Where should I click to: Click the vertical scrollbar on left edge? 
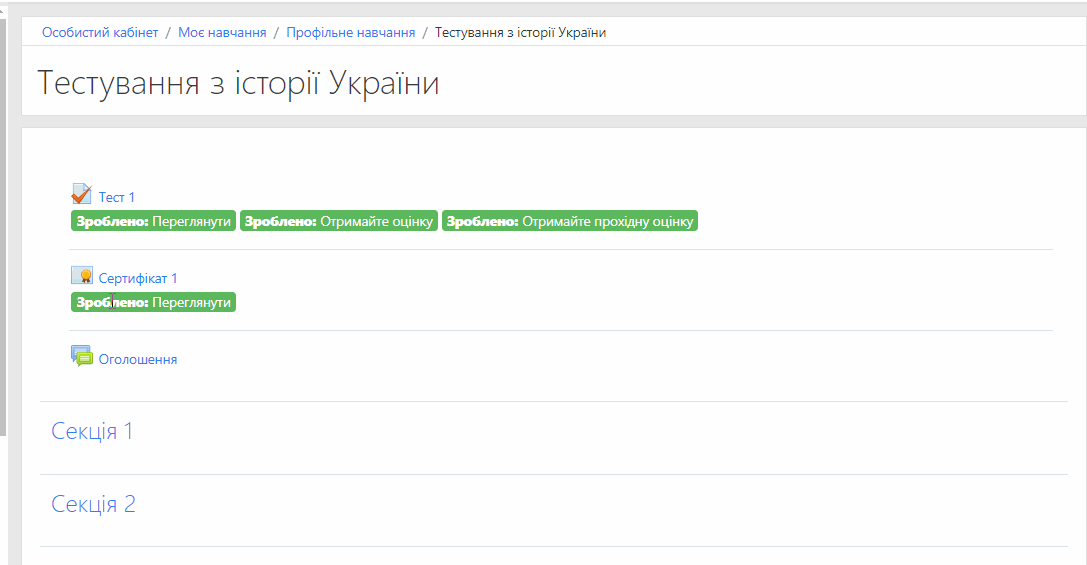[x=3, y=227]
